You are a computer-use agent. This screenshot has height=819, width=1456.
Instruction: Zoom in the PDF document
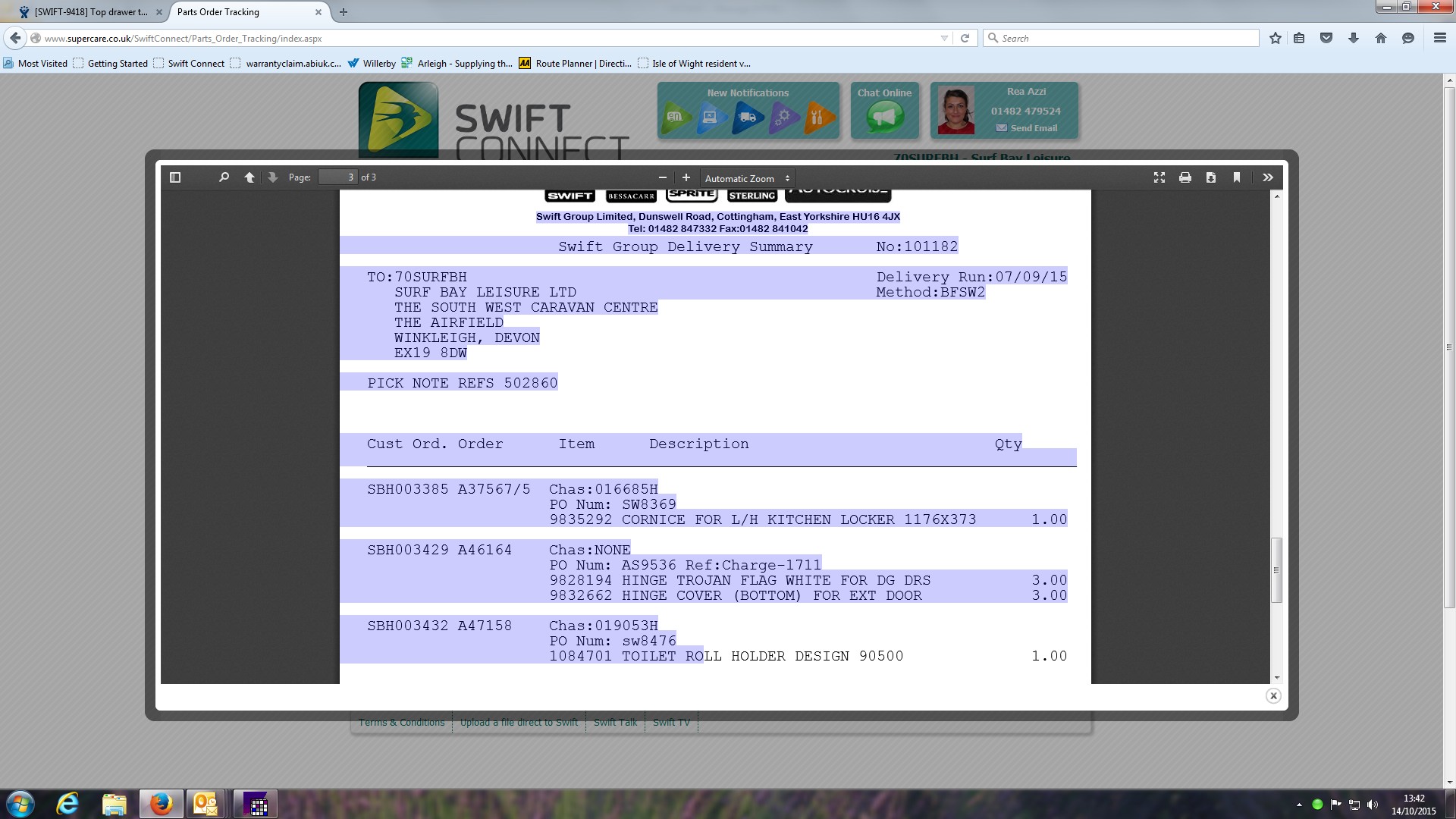pos(686,177)
